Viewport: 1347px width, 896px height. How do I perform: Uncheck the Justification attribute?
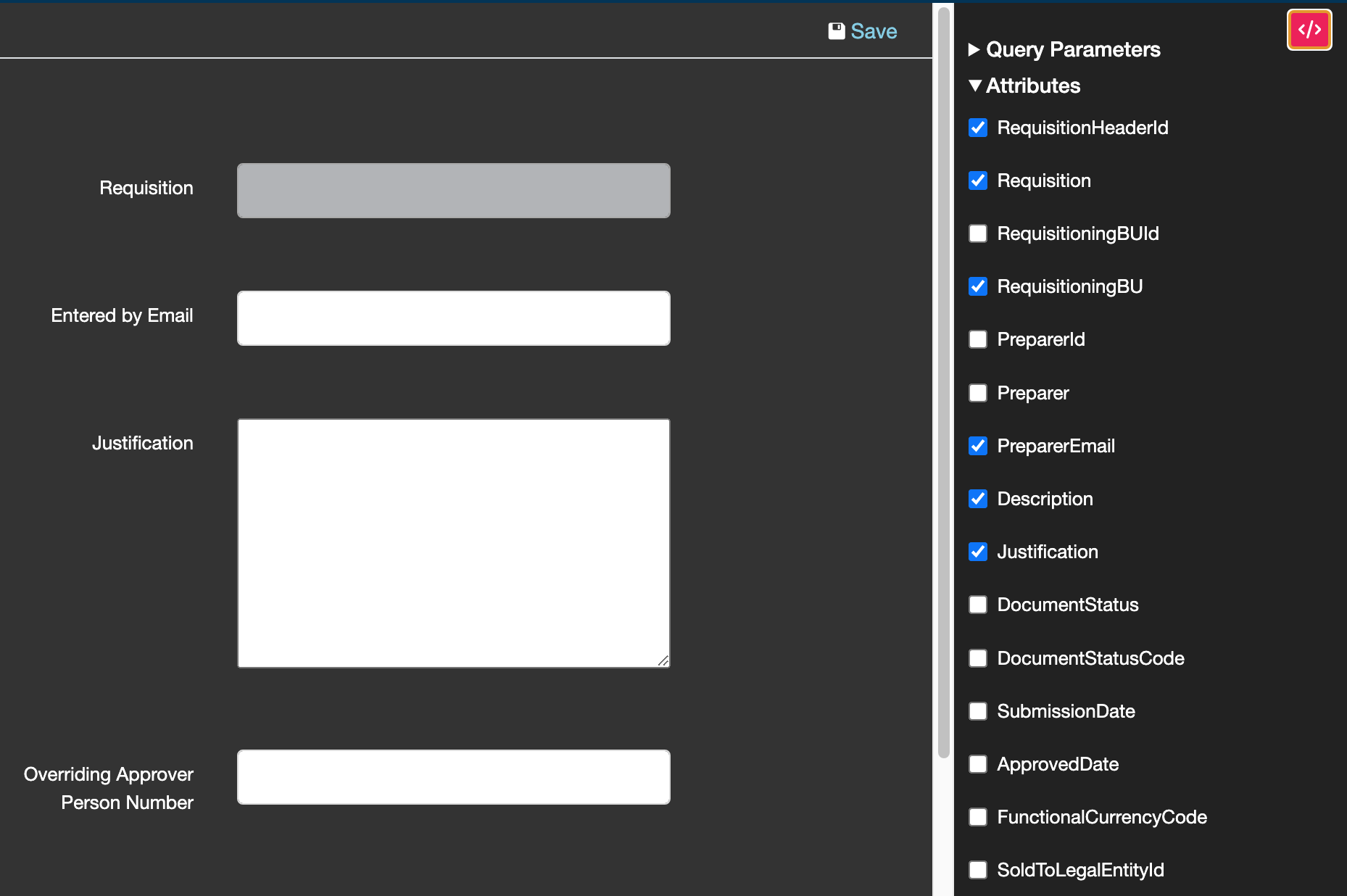978,552
